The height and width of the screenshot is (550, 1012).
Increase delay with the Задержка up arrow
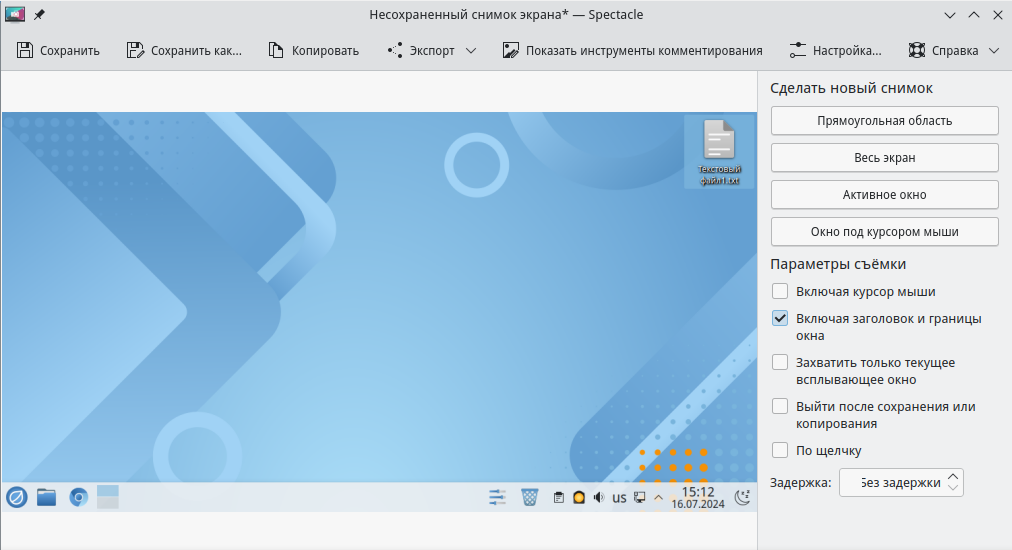(x=953, y=477)
